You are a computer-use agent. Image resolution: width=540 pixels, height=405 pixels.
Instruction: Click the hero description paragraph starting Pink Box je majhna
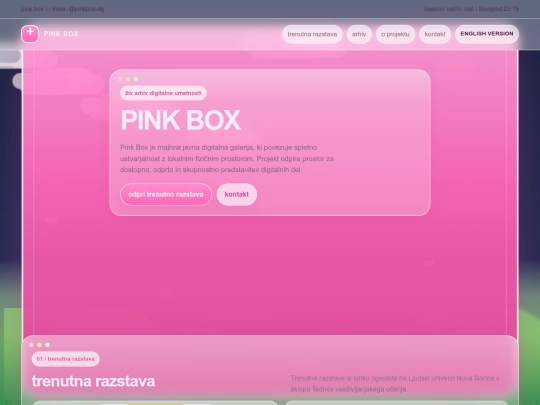(227, 158)
